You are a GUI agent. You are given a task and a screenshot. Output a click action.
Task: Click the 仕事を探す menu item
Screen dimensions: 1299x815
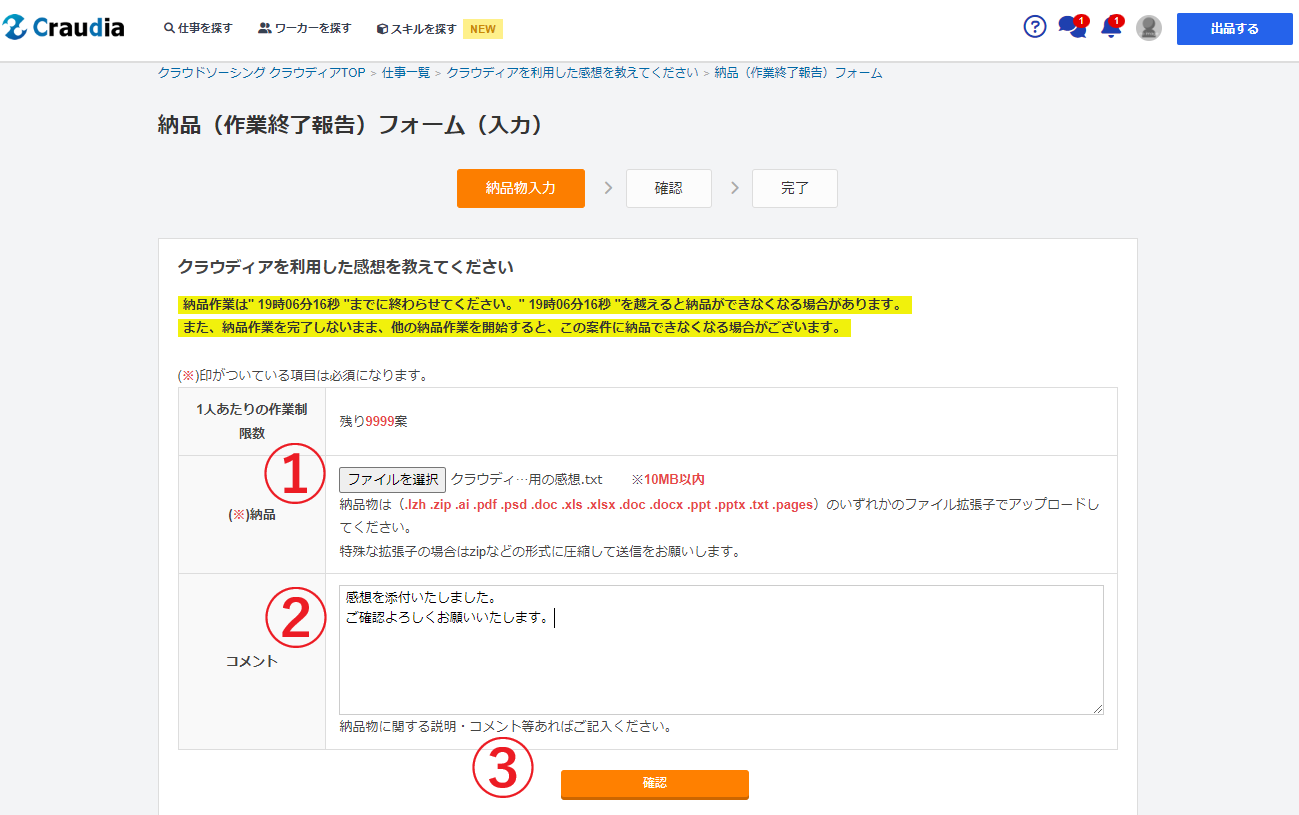pyautogui.click(x=198, y=29)
